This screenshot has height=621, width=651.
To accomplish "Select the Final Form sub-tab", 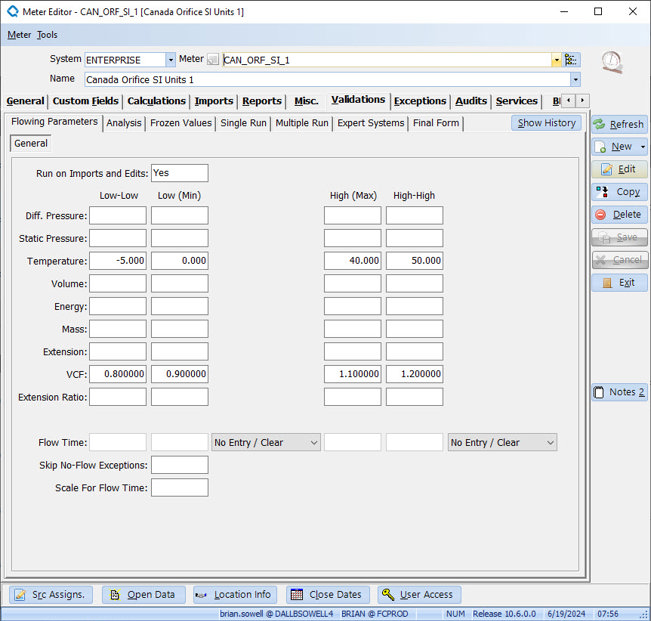I will click(436, 123).
